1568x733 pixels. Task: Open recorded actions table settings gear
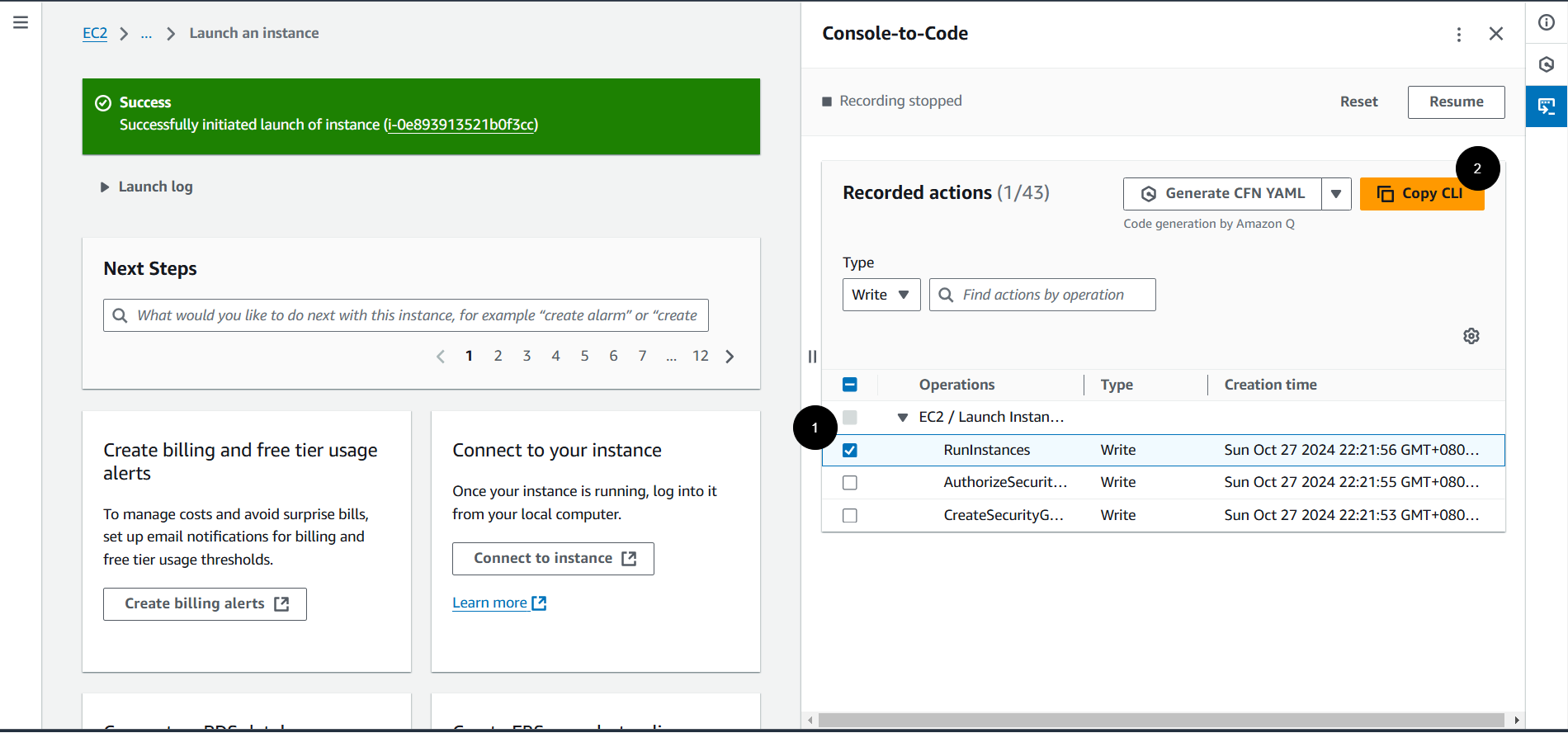tap(1471, 336)
